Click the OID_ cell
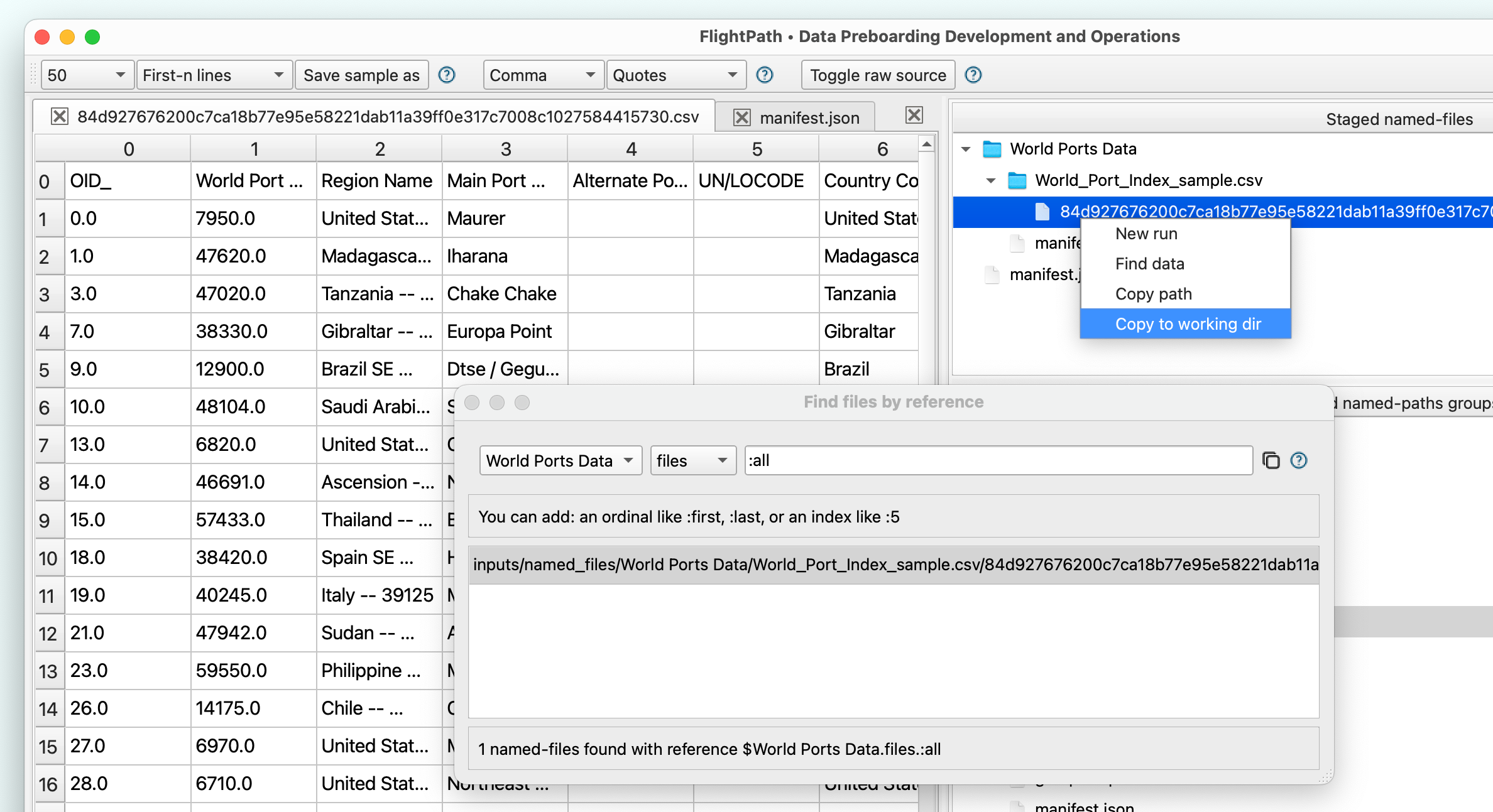 [128, 181]
